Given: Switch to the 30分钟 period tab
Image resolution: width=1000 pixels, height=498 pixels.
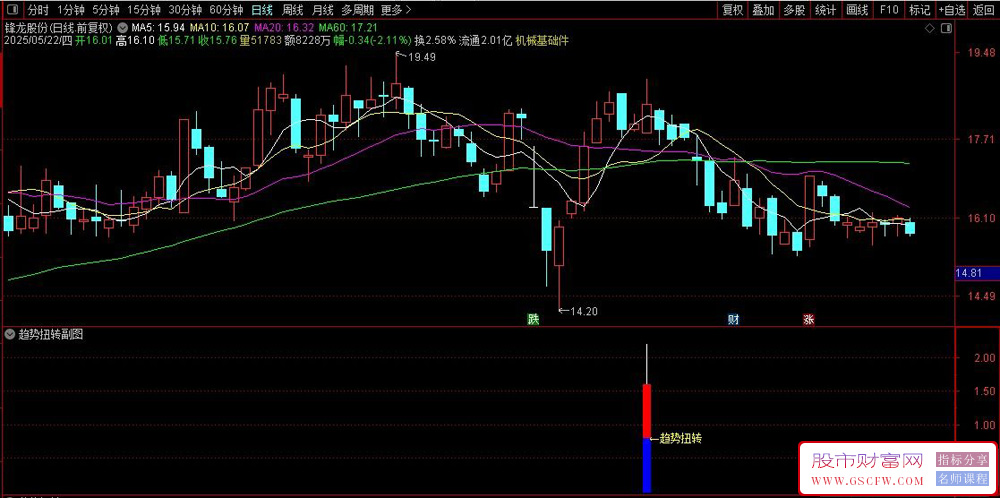Looking at the screenshot, I should (x=186, y=10).
